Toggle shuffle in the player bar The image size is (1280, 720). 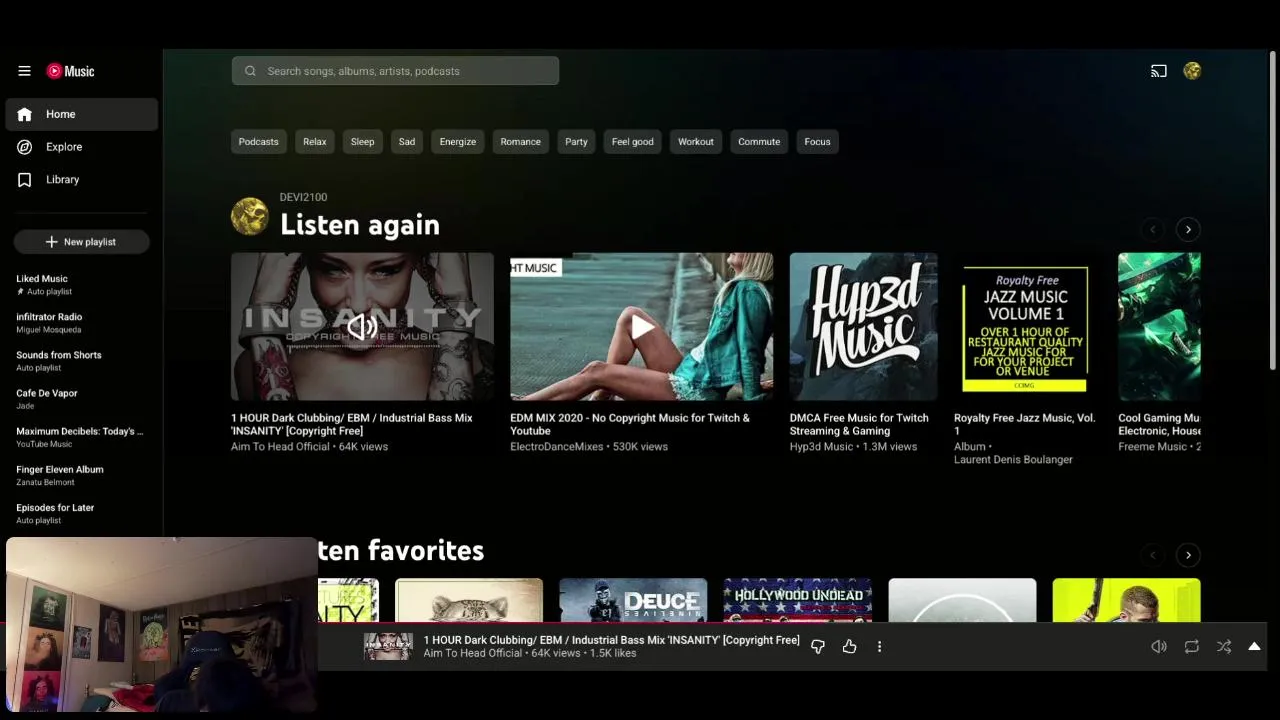pos(1224,647)
